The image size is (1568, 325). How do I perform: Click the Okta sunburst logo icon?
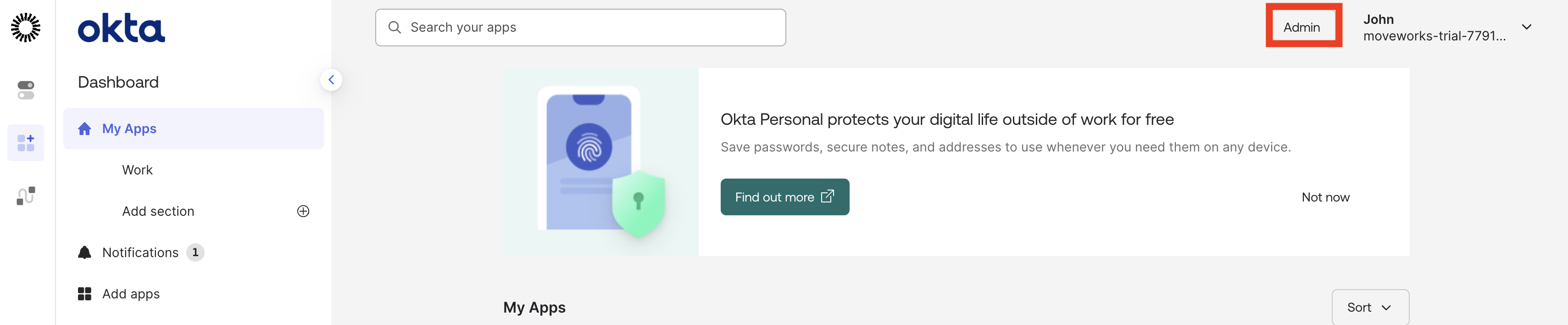26,28
